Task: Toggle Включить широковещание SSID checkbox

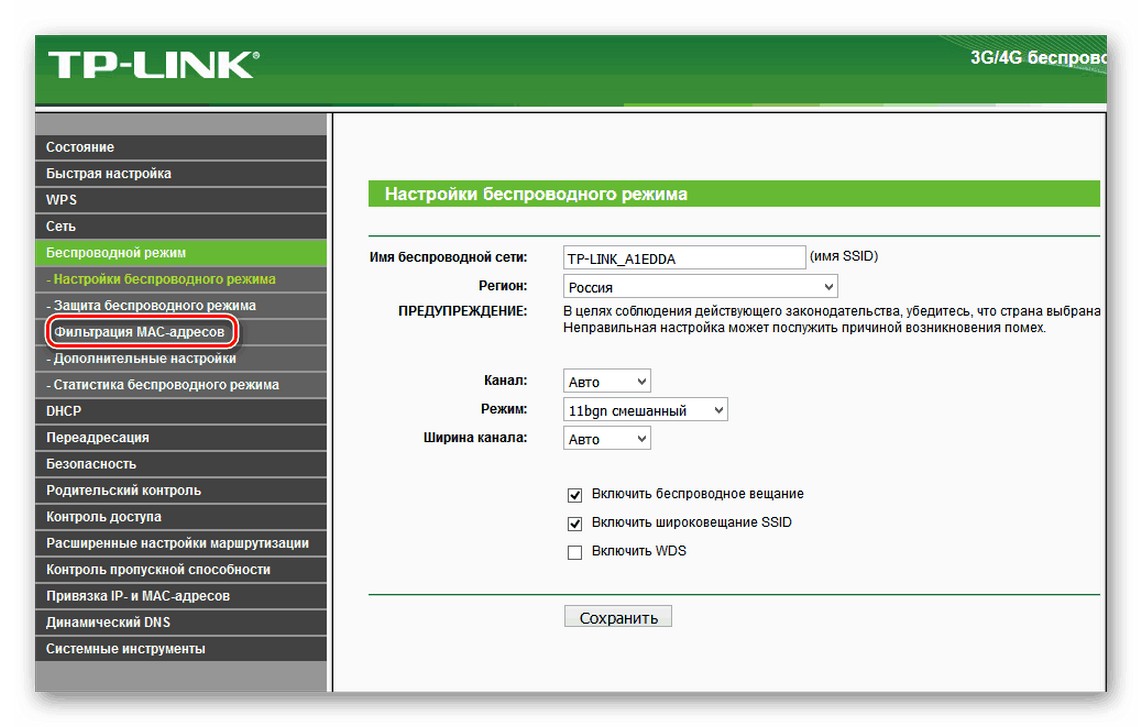Action: point(575,524)
